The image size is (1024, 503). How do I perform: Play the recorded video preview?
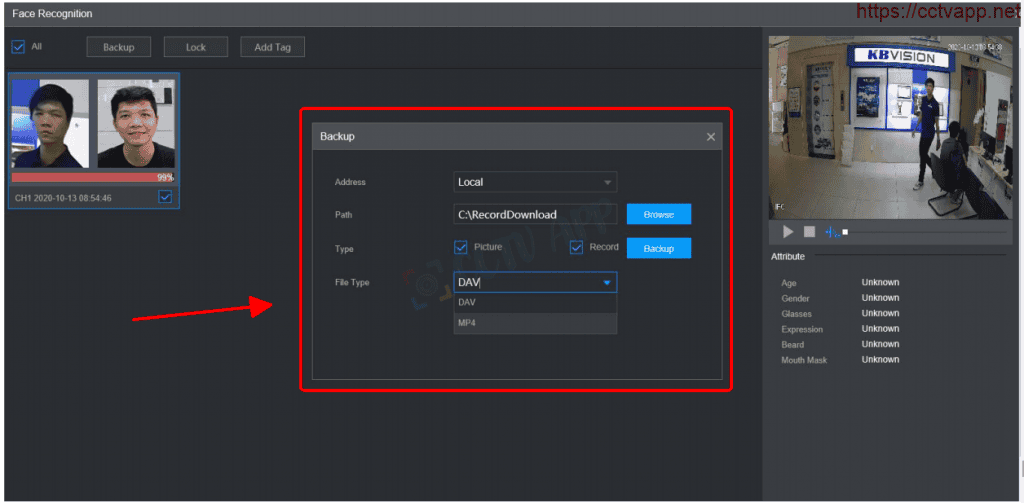click(x=788, y=232)
